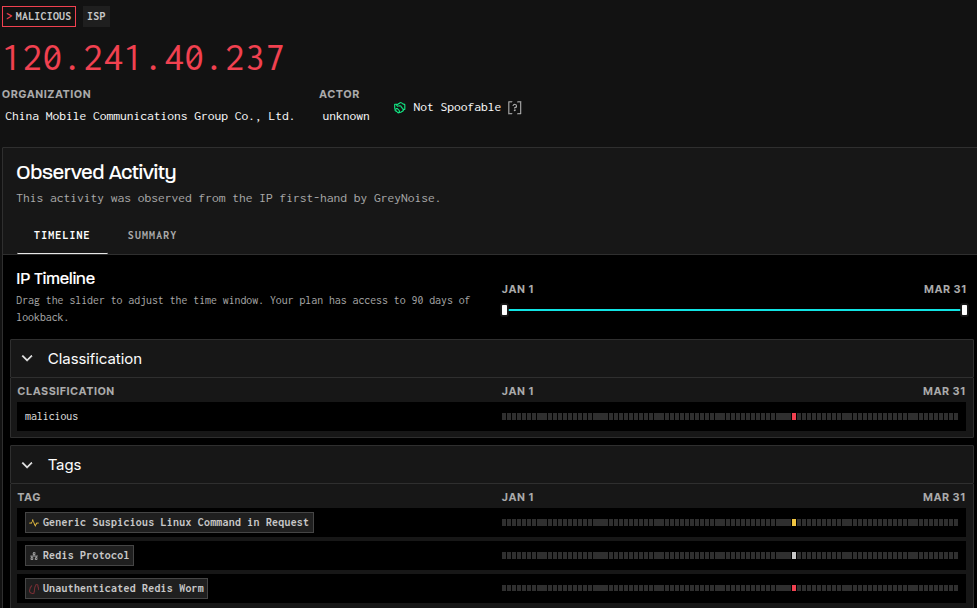Click the red marker in malicious classification timeline
Viewport: 977px width, 608px height.
tap(793, 416)
